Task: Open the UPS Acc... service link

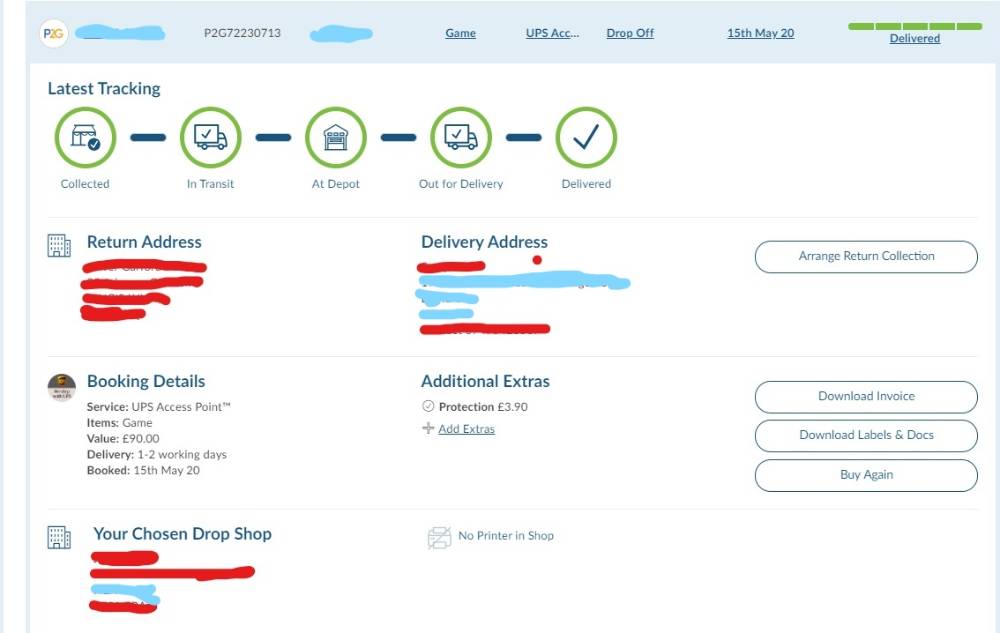Action: click(x=552, y=33)
